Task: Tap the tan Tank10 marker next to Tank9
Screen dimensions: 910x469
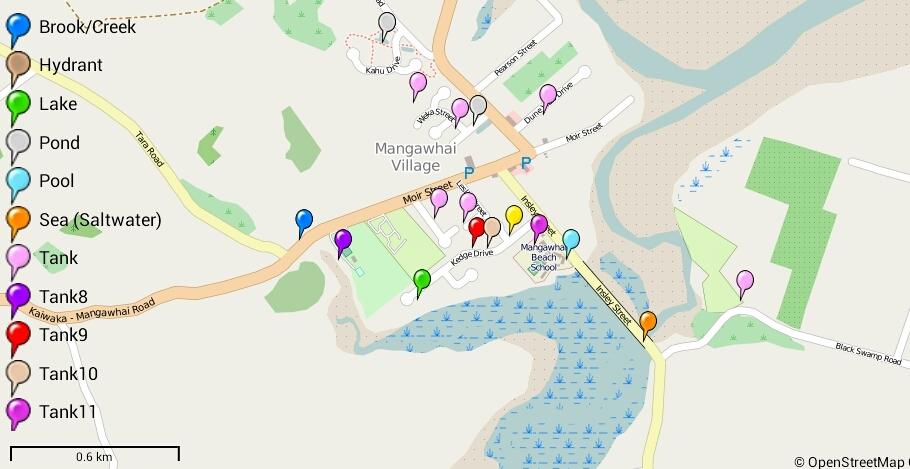Action: [492, 232]
